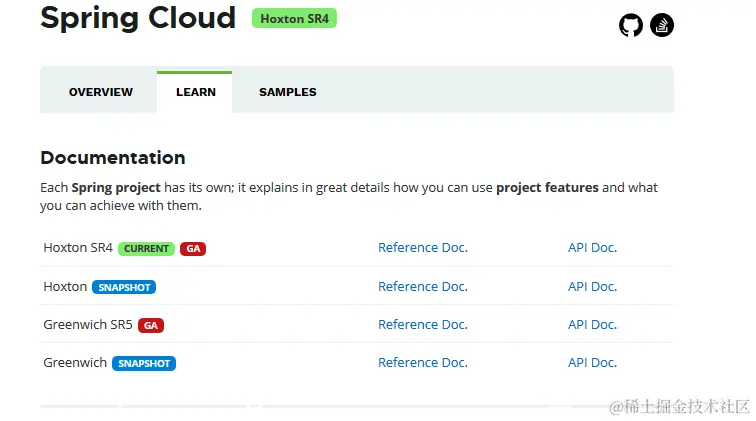Open the Samples tab
This screenshot has height=421, width=756.
pos(288,92)
